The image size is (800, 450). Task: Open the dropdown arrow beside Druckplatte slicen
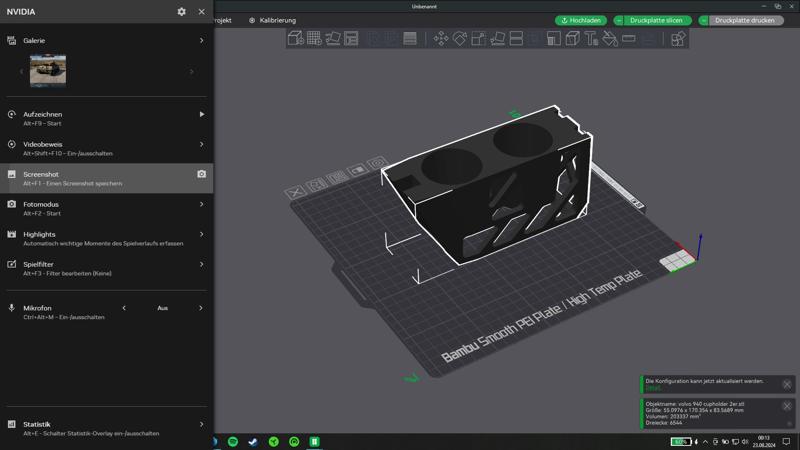point(619,20)
